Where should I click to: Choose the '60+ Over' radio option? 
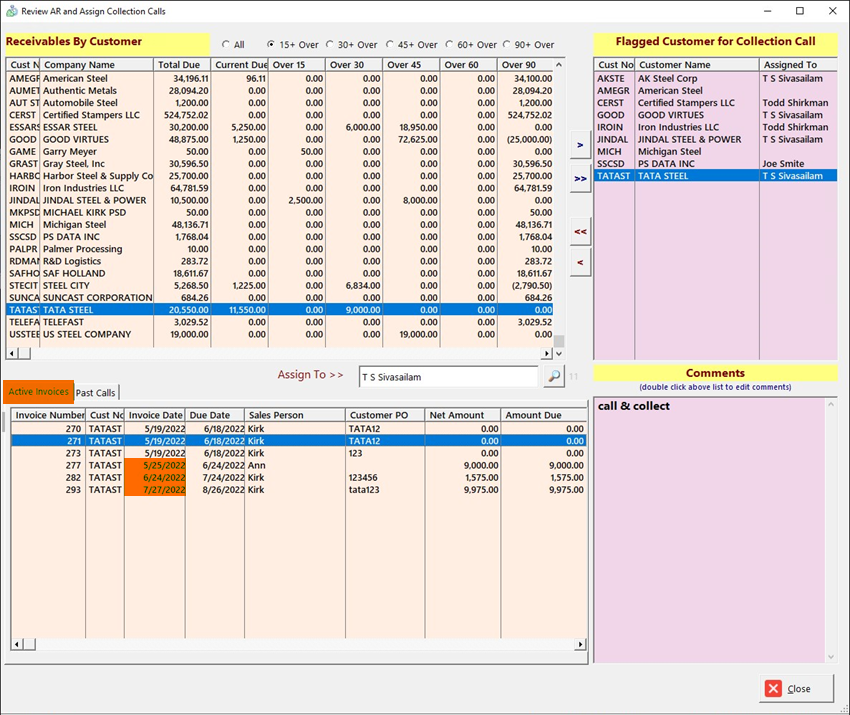451,45
